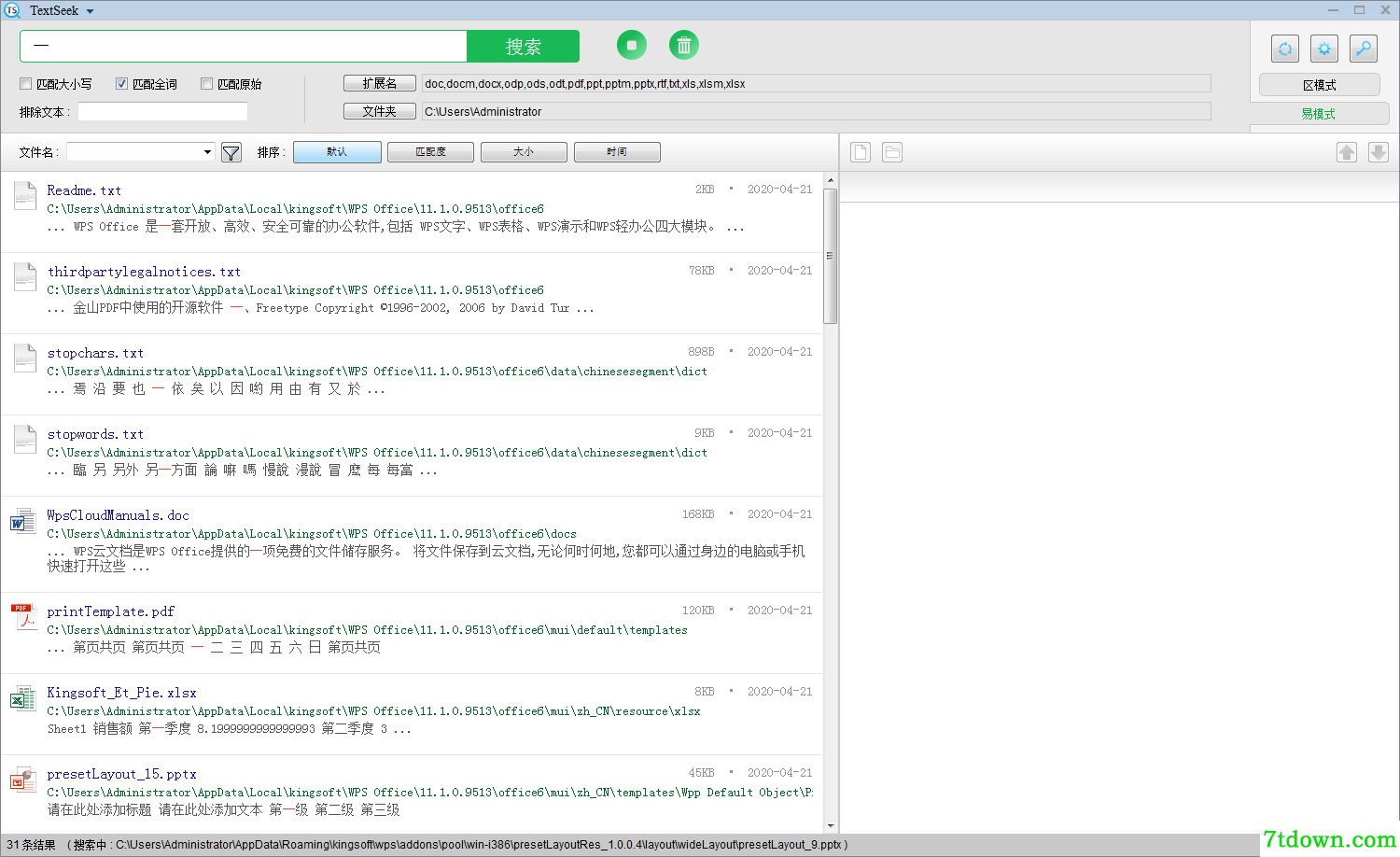Screen dimensions: 1400x857
Task: Click the TextSeek logo icon in title bar
Action: (x=12, y=10)
